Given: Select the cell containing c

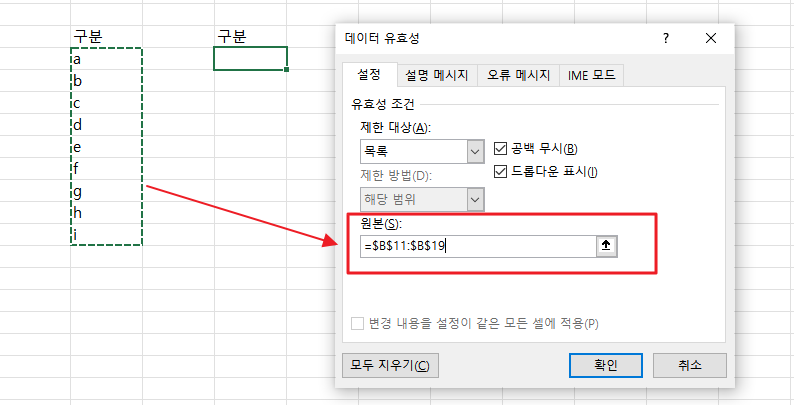Looking at the screenshot, I should point(106,103).
